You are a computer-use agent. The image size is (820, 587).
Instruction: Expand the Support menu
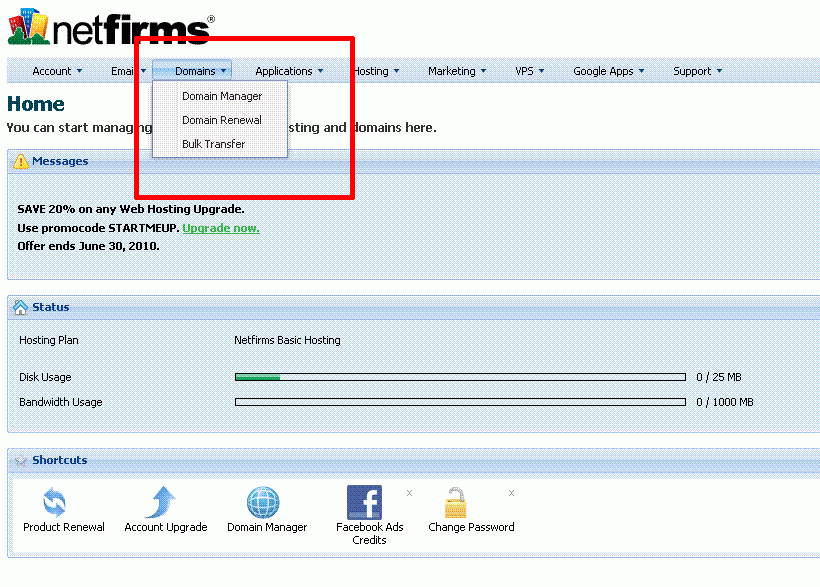pos(697,71)
